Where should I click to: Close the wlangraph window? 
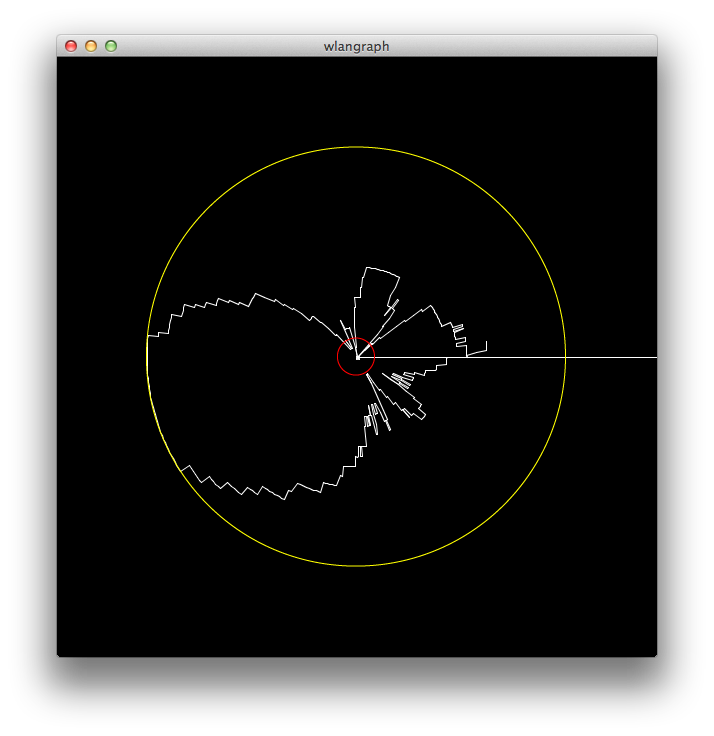pyautogui.click(x=71, y=46)
